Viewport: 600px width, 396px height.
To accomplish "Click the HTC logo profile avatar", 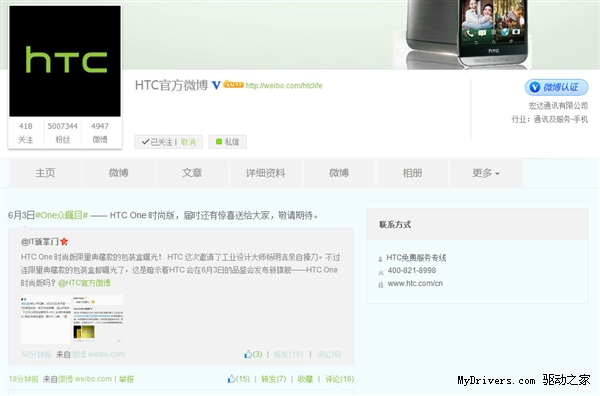I will coord(65,61).
